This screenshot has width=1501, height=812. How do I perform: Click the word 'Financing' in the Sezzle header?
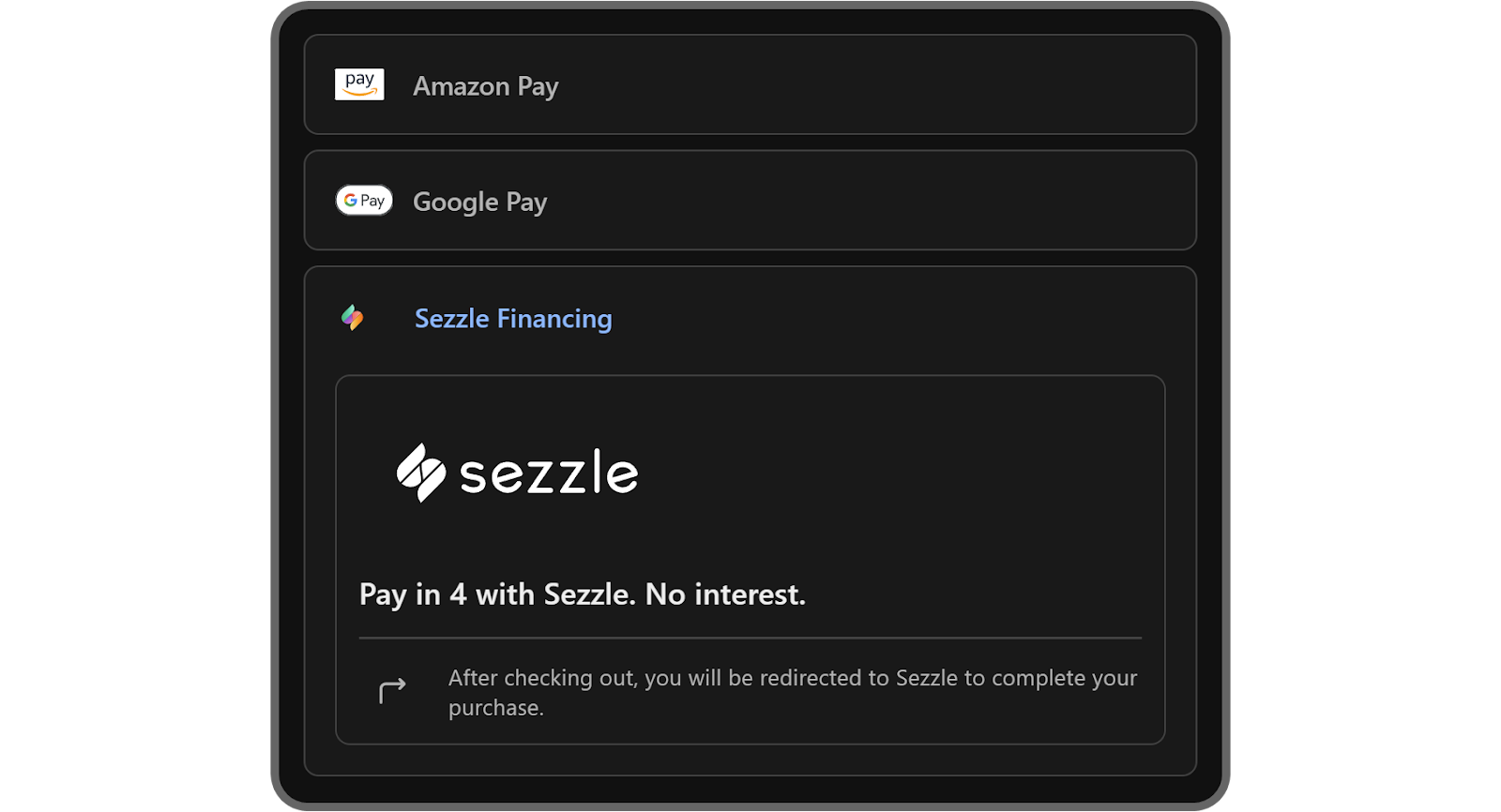[x=554, y=319]
